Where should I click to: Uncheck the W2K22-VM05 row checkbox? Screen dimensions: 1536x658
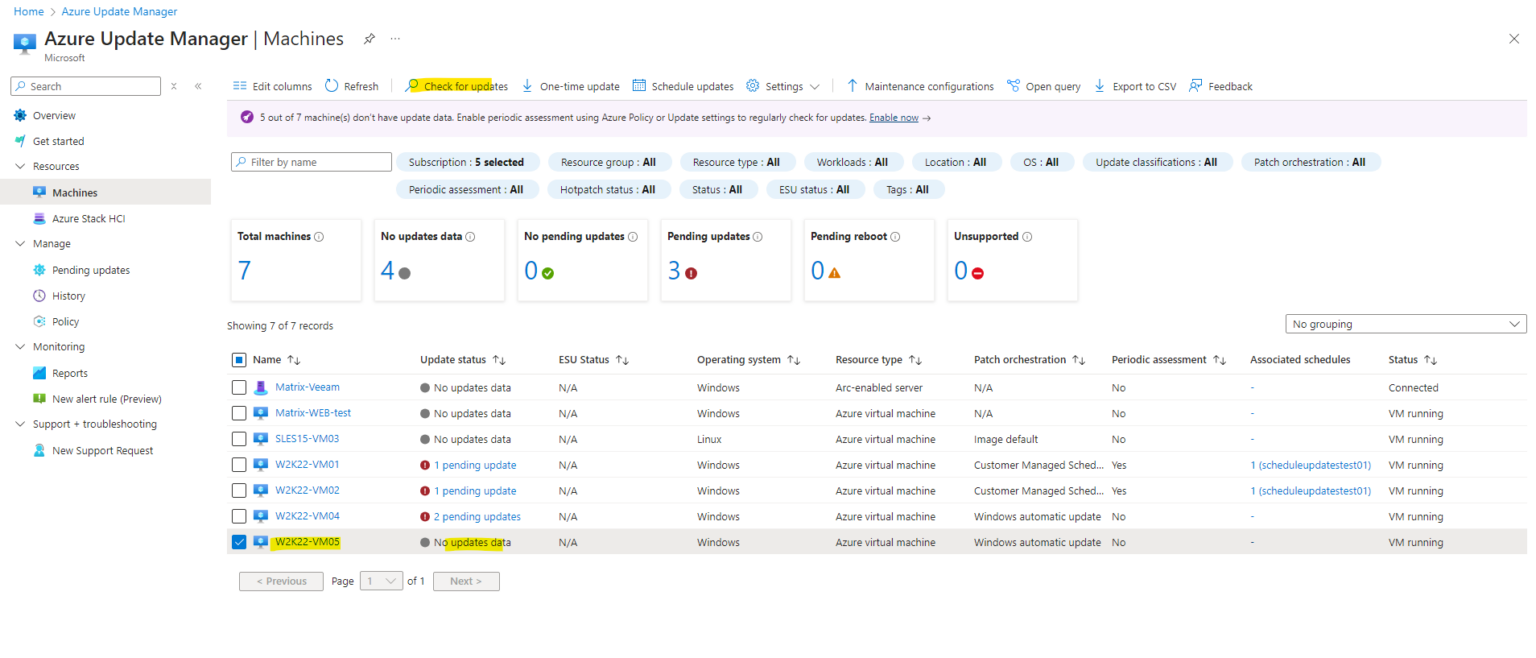click(x=240, y=542)
